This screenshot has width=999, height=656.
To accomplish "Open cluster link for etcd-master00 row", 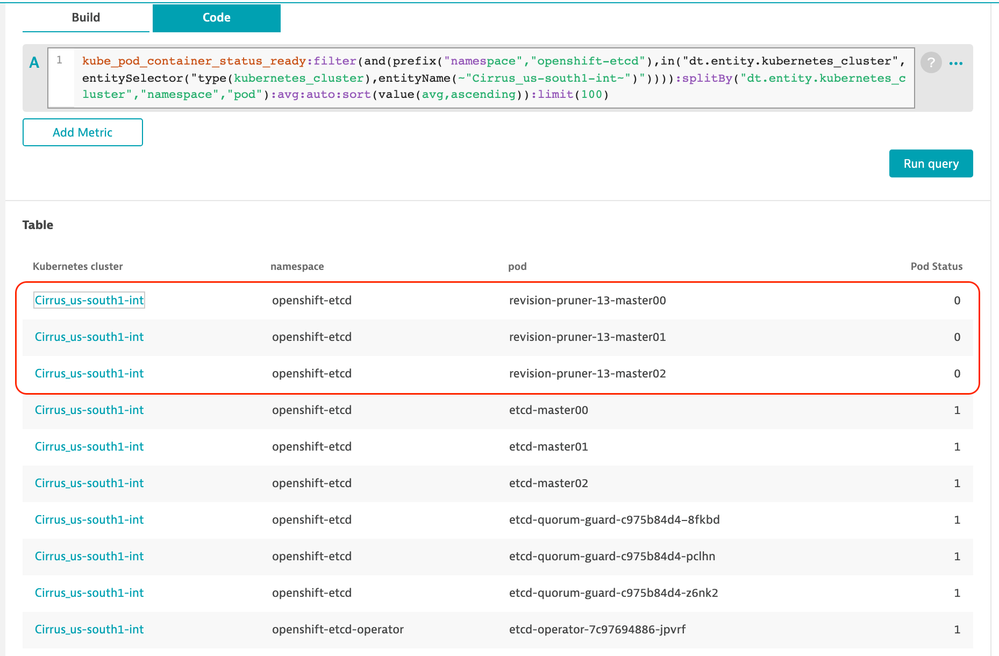I will click(89, 410).
